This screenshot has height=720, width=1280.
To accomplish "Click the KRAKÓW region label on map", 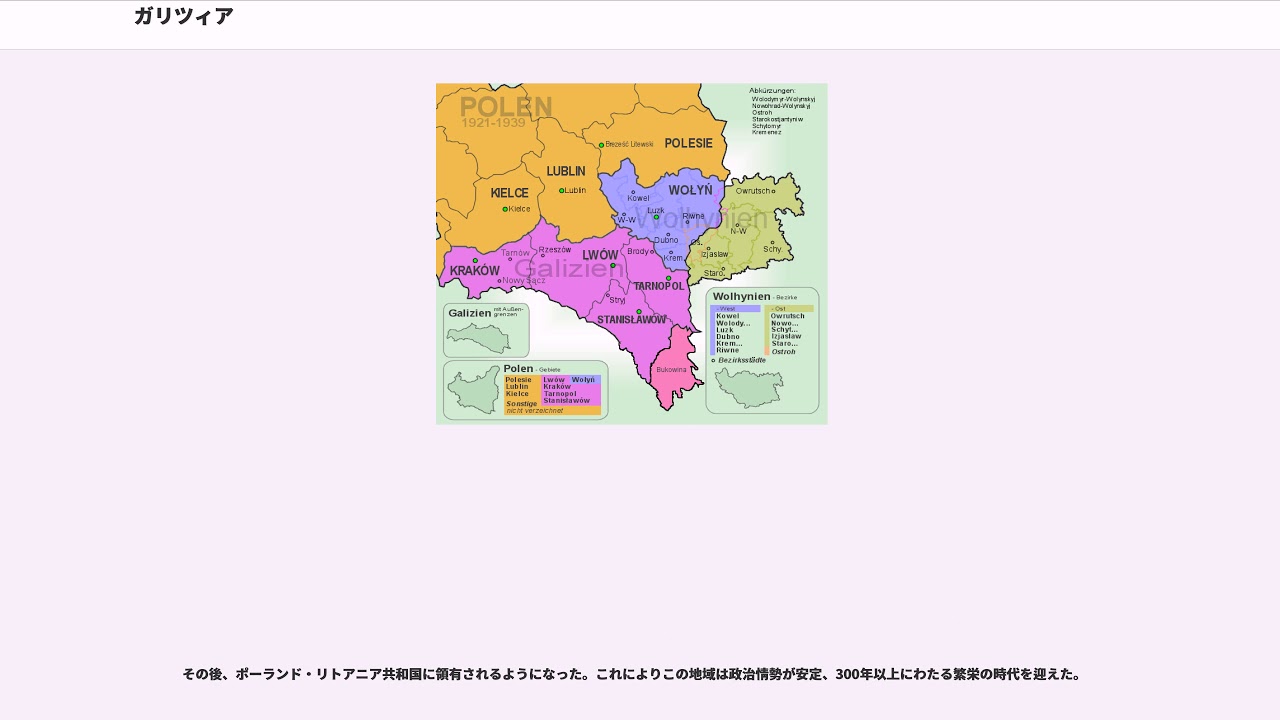I will pyautogui.click(x=475, y=271).
